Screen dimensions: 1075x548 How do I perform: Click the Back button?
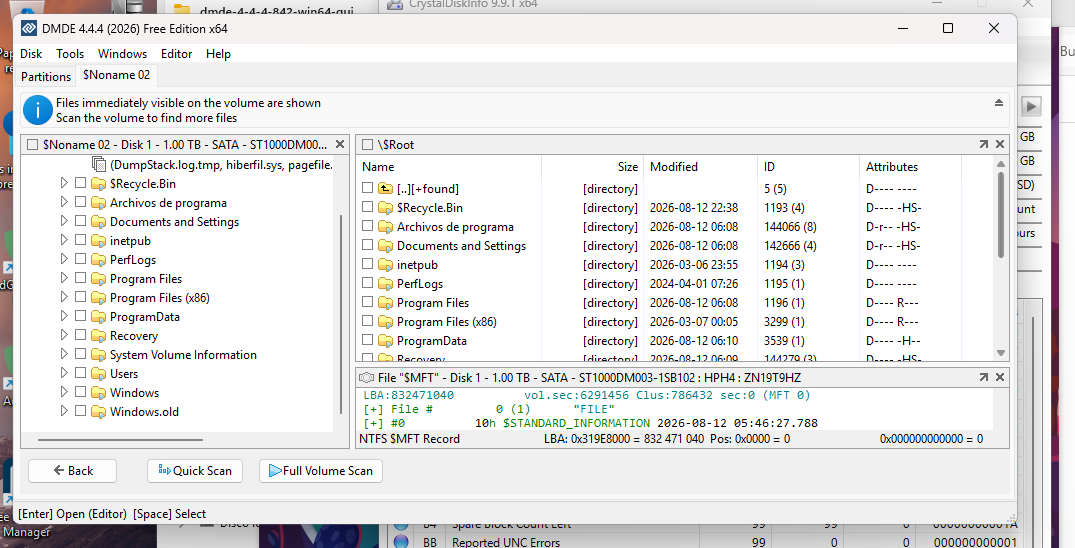point(73,470)
